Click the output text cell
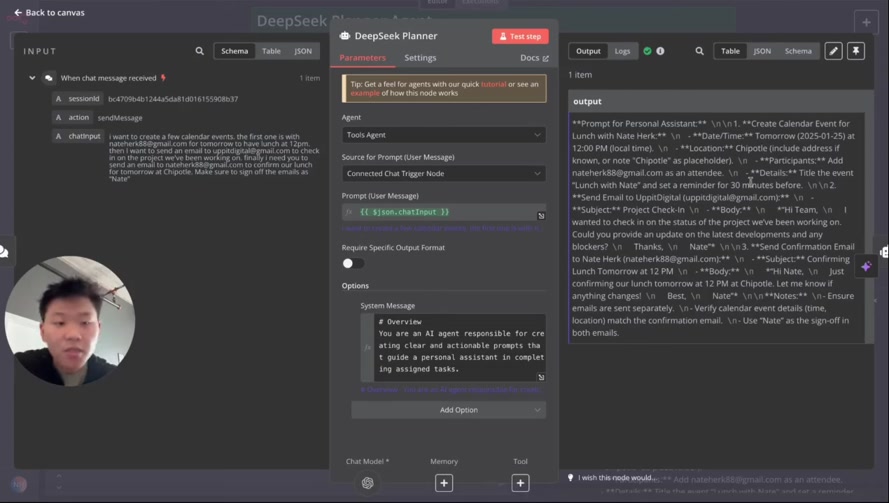 (x=717, y=228)
